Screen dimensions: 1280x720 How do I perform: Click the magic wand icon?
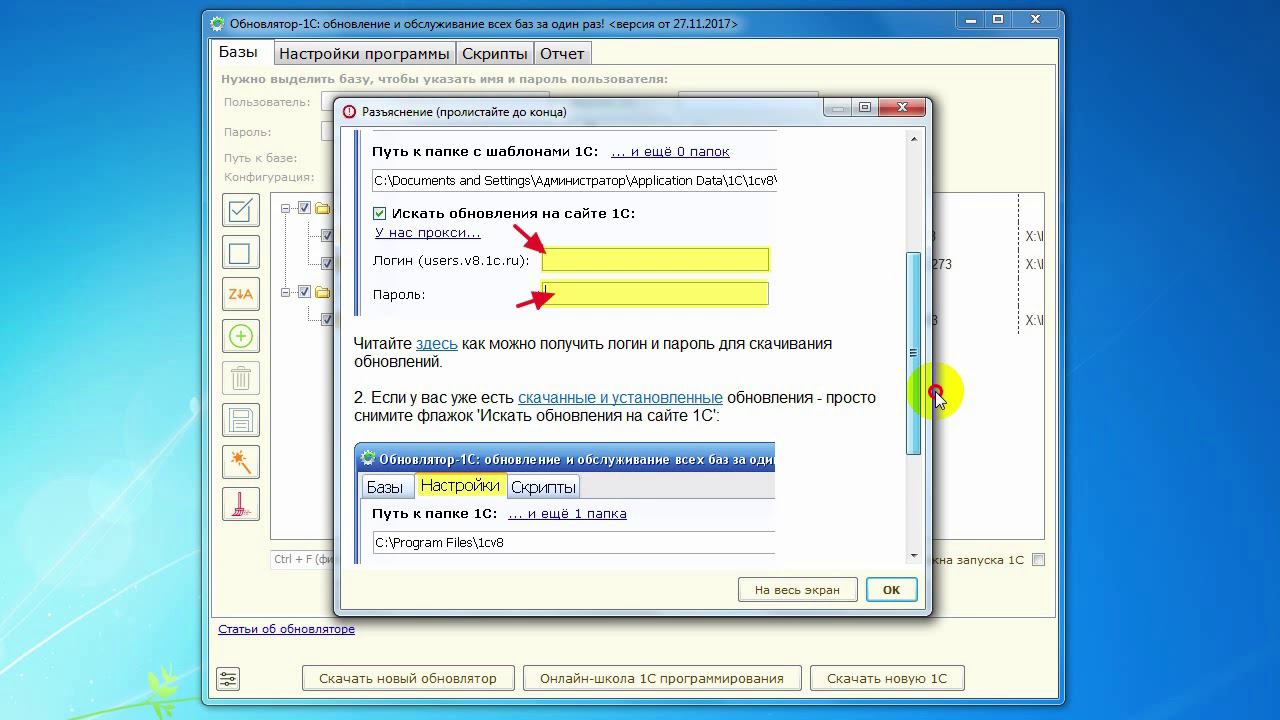click(240, 462)
